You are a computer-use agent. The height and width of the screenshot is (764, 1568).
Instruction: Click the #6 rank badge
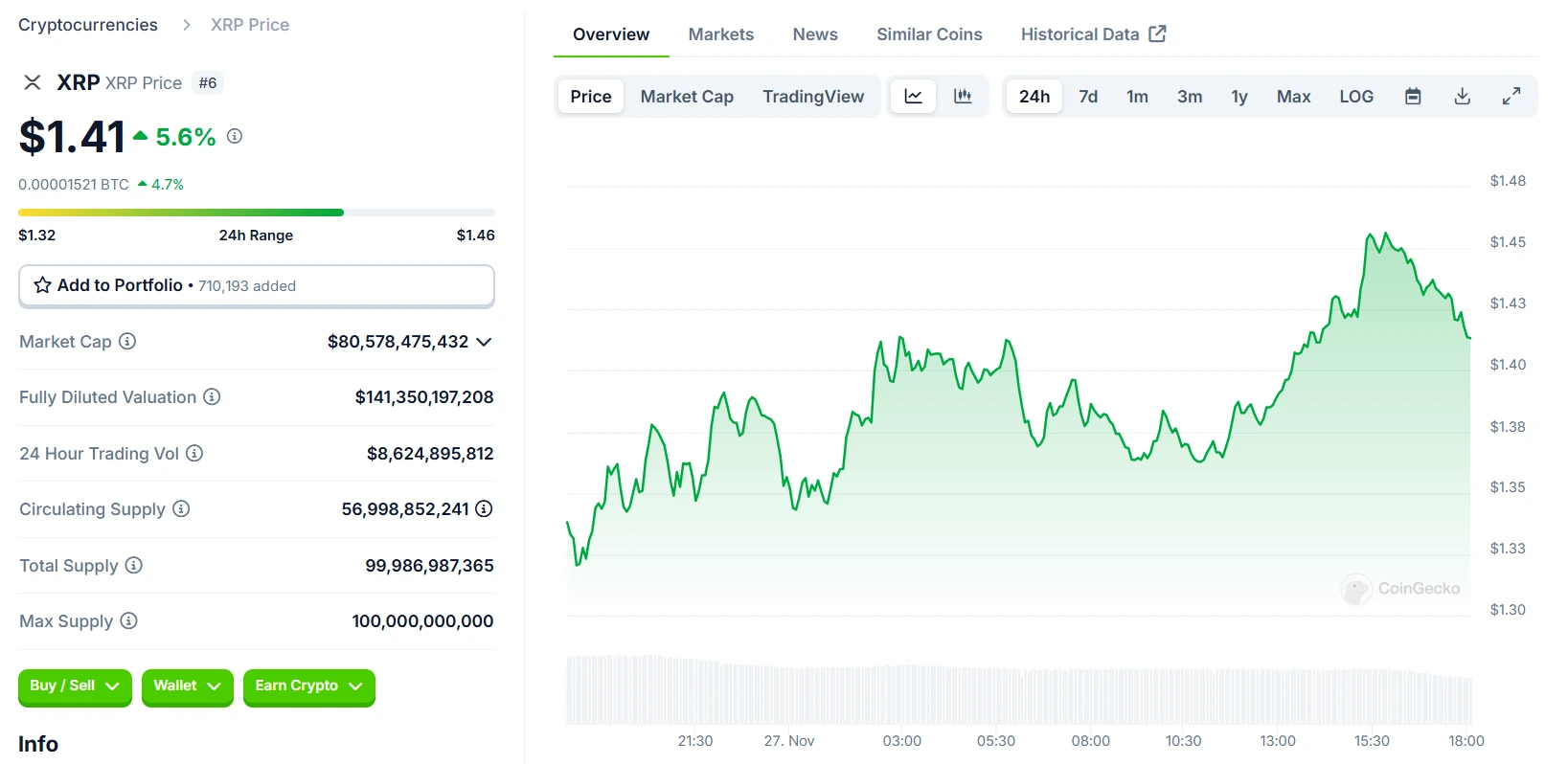tap(208, 83)
